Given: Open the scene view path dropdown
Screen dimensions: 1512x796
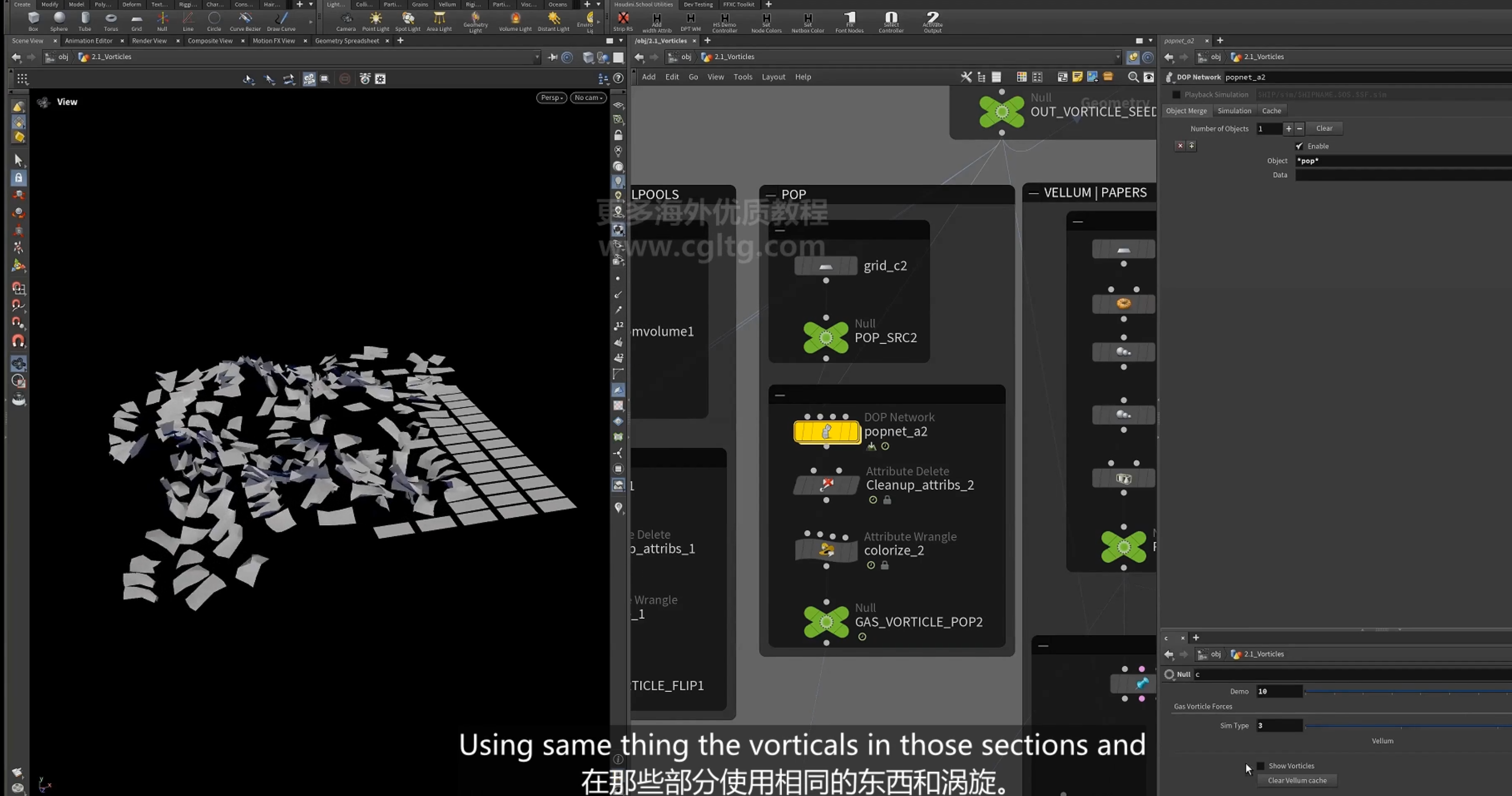Looking at the screenshot, I should (537, 57).
